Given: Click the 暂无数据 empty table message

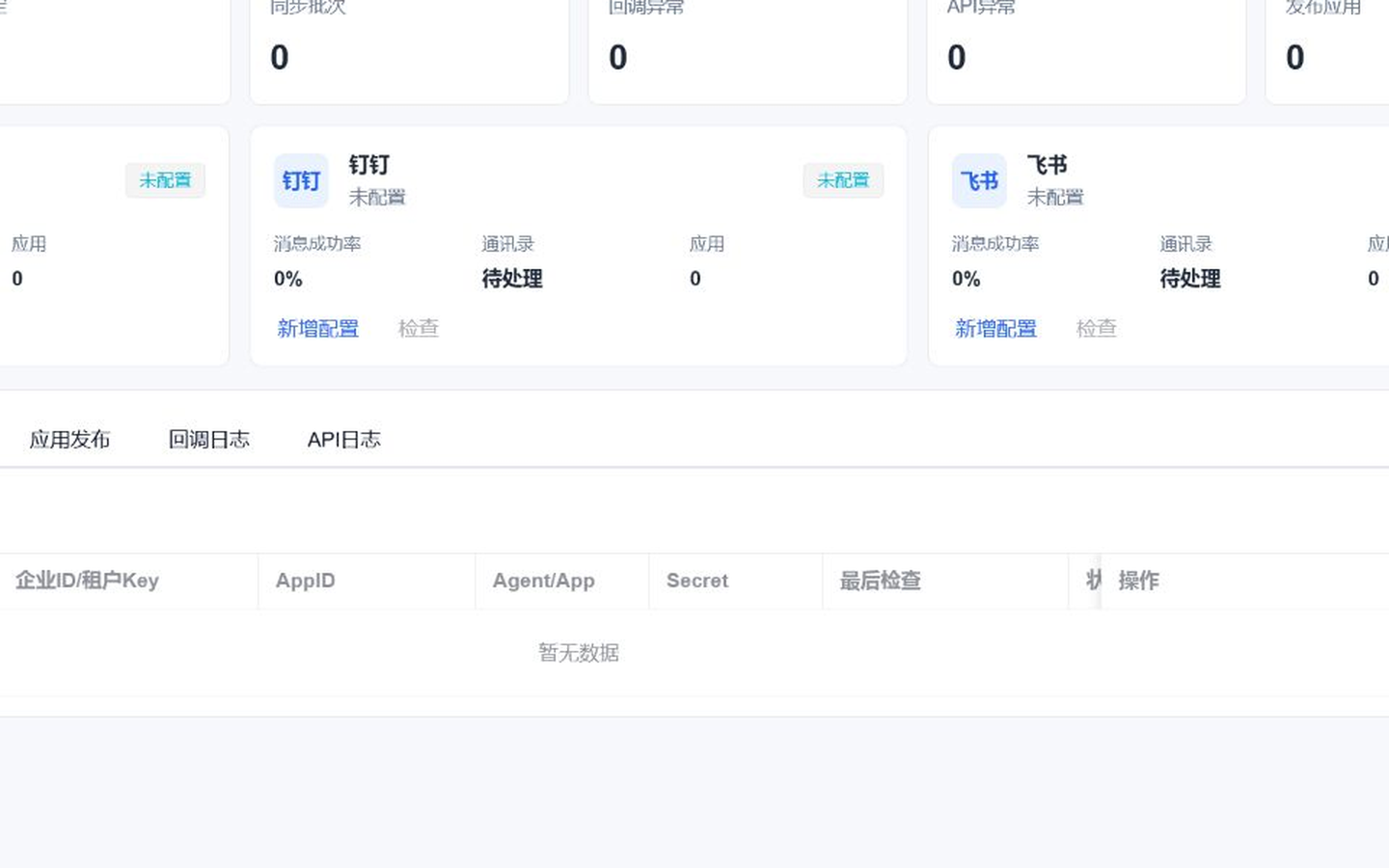Looking at the screenshot, I should tap(579, 653).
